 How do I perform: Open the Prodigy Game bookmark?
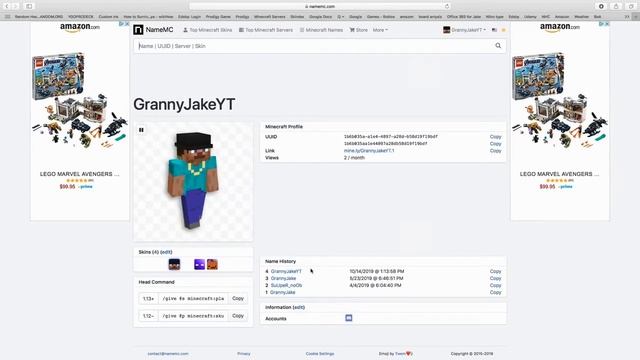(218, 17)
